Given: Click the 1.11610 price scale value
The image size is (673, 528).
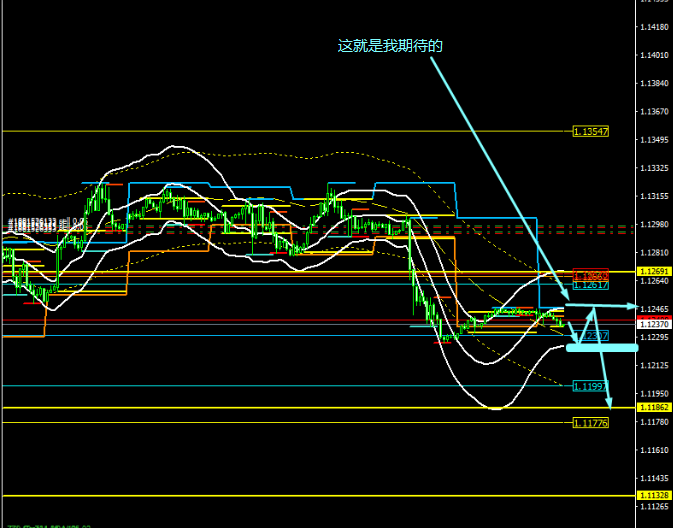Looking at the screenshot, I should 654,451.
